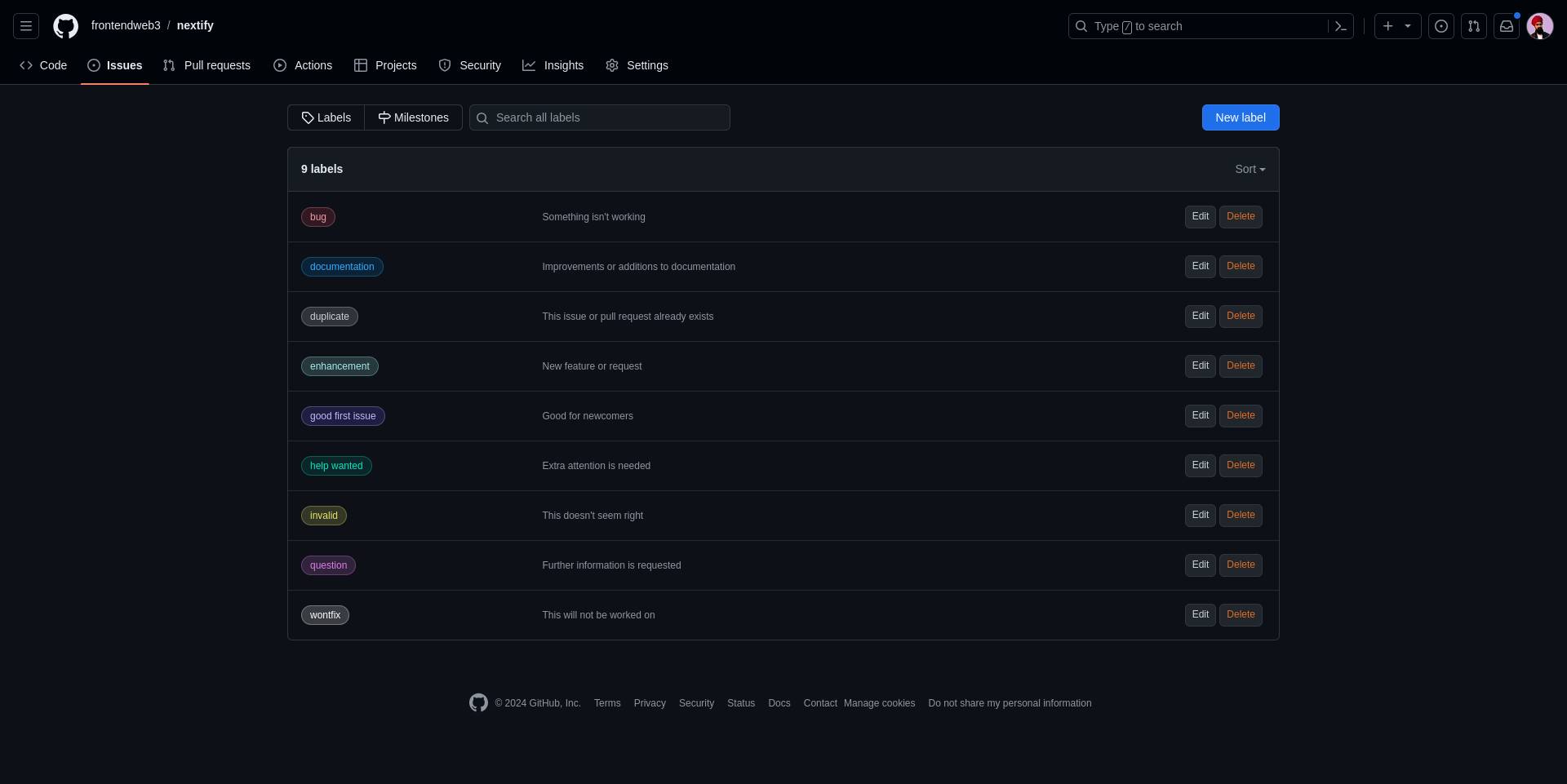Edit the question label

point(1201,565)
